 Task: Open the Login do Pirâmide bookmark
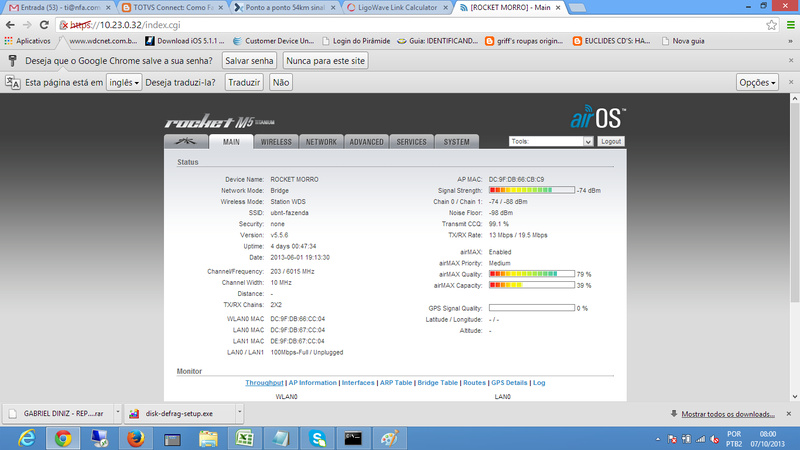pyautogui.click(x=356, y=41)
